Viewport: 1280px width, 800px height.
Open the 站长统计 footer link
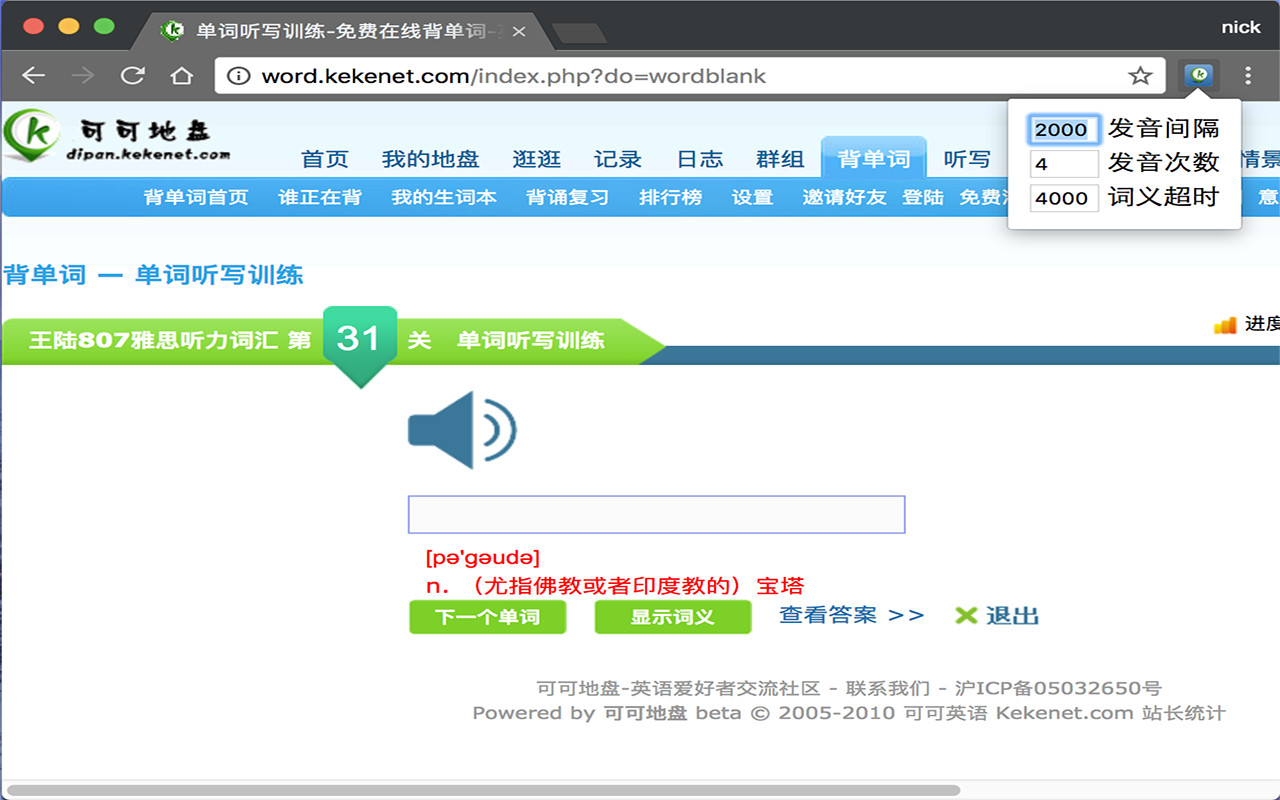pos(1183,713)
